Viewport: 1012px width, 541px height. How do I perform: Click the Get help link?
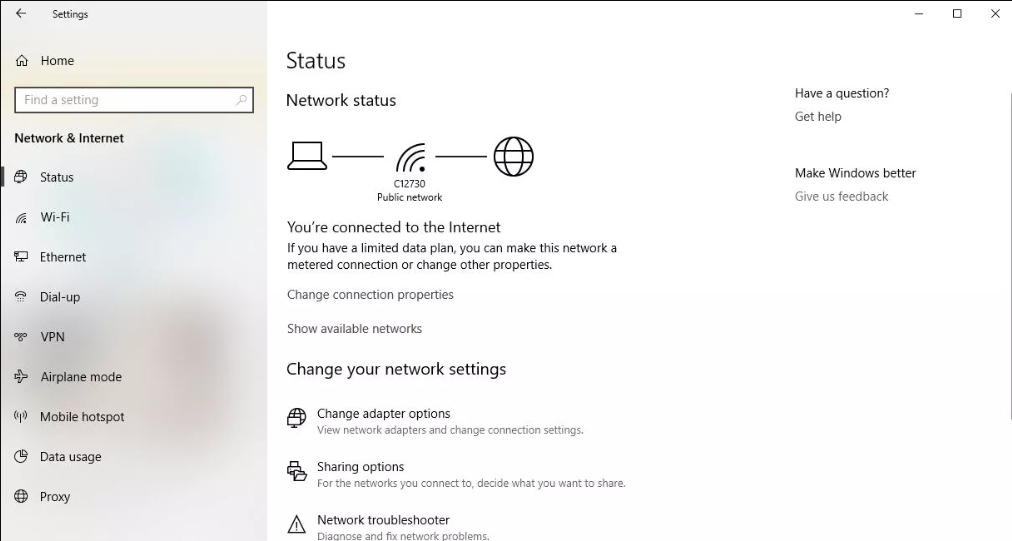pos(818,117)
